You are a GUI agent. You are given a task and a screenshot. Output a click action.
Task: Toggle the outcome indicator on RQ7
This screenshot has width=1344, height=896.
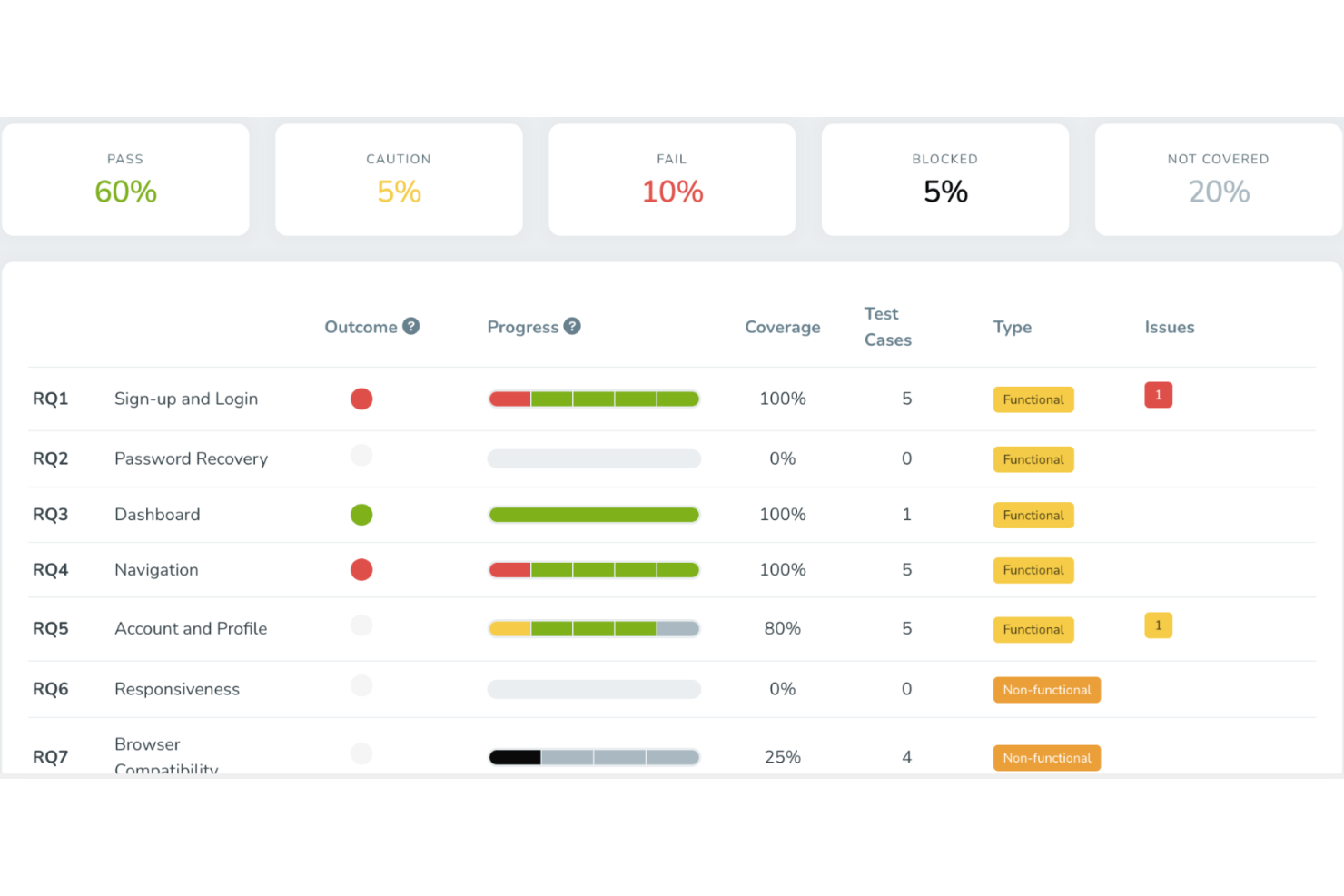tap(361, 753)
